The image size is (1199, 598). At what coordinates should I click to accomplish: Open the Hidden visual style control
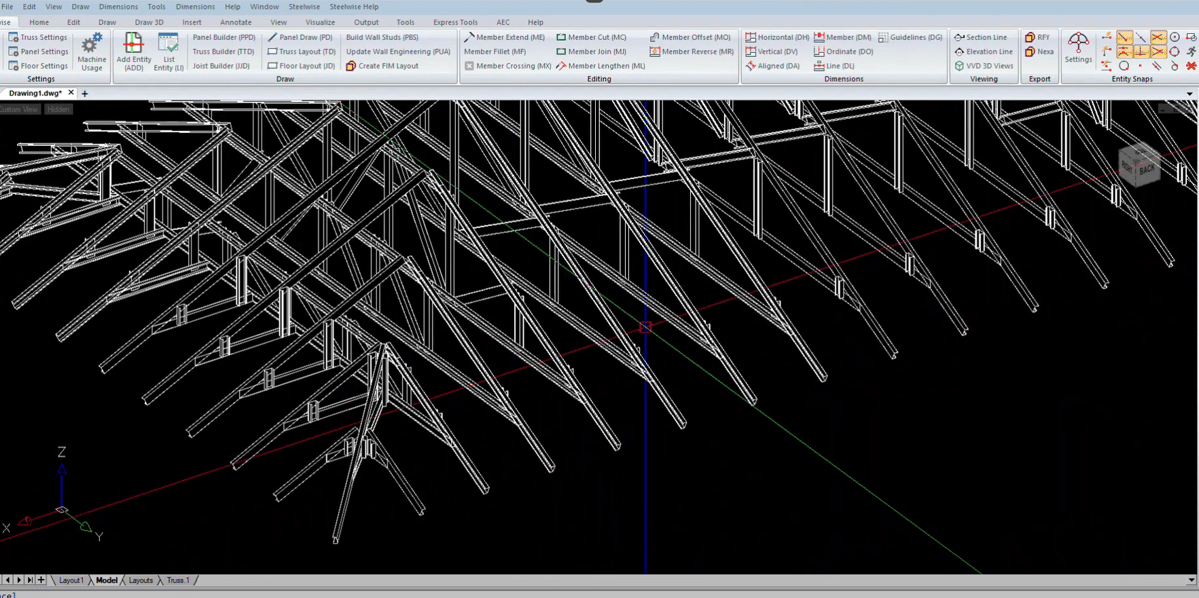click(59, 108)
